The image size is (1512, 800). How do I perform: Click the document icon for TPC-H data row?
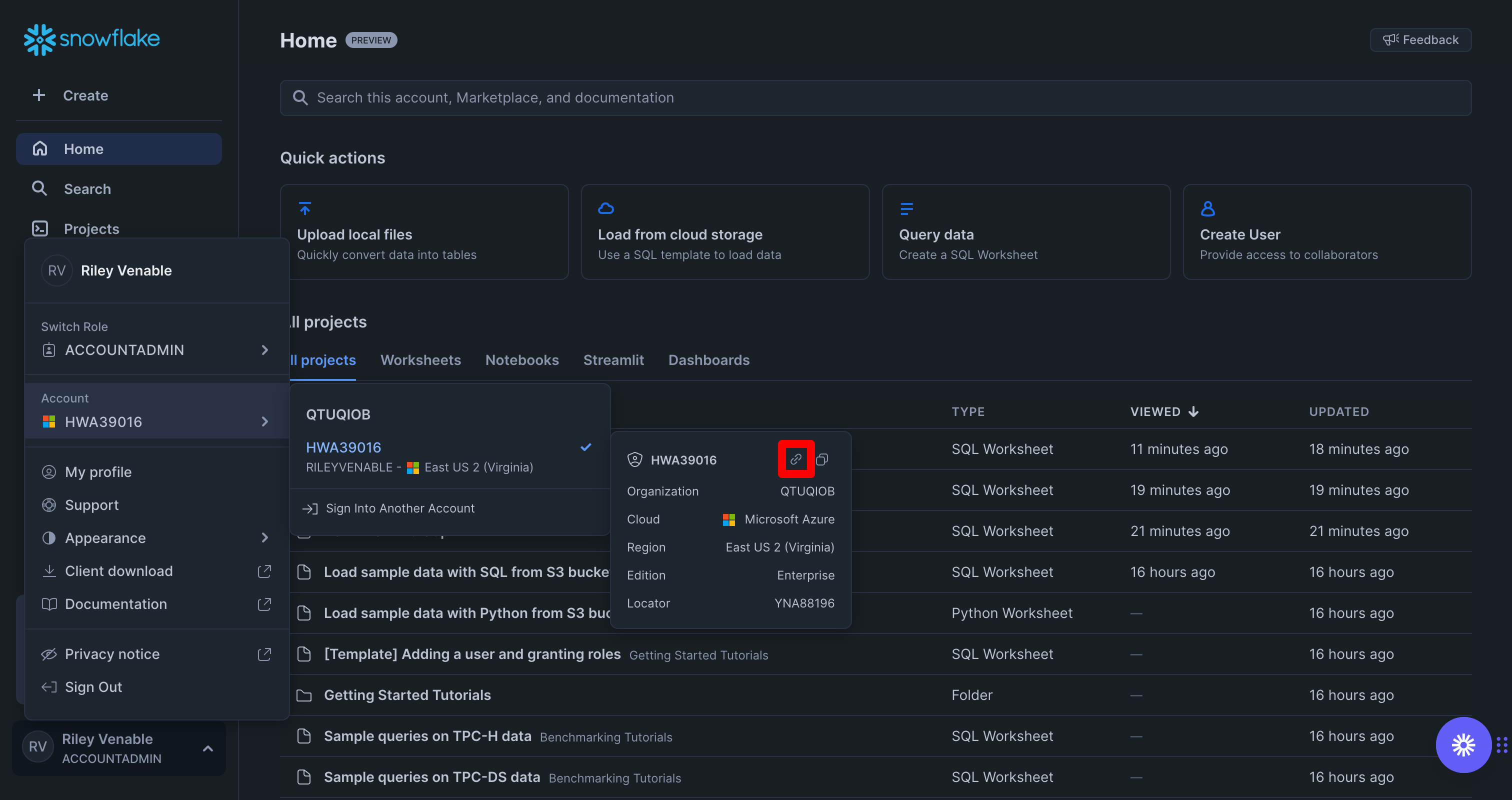coord(303,735)
